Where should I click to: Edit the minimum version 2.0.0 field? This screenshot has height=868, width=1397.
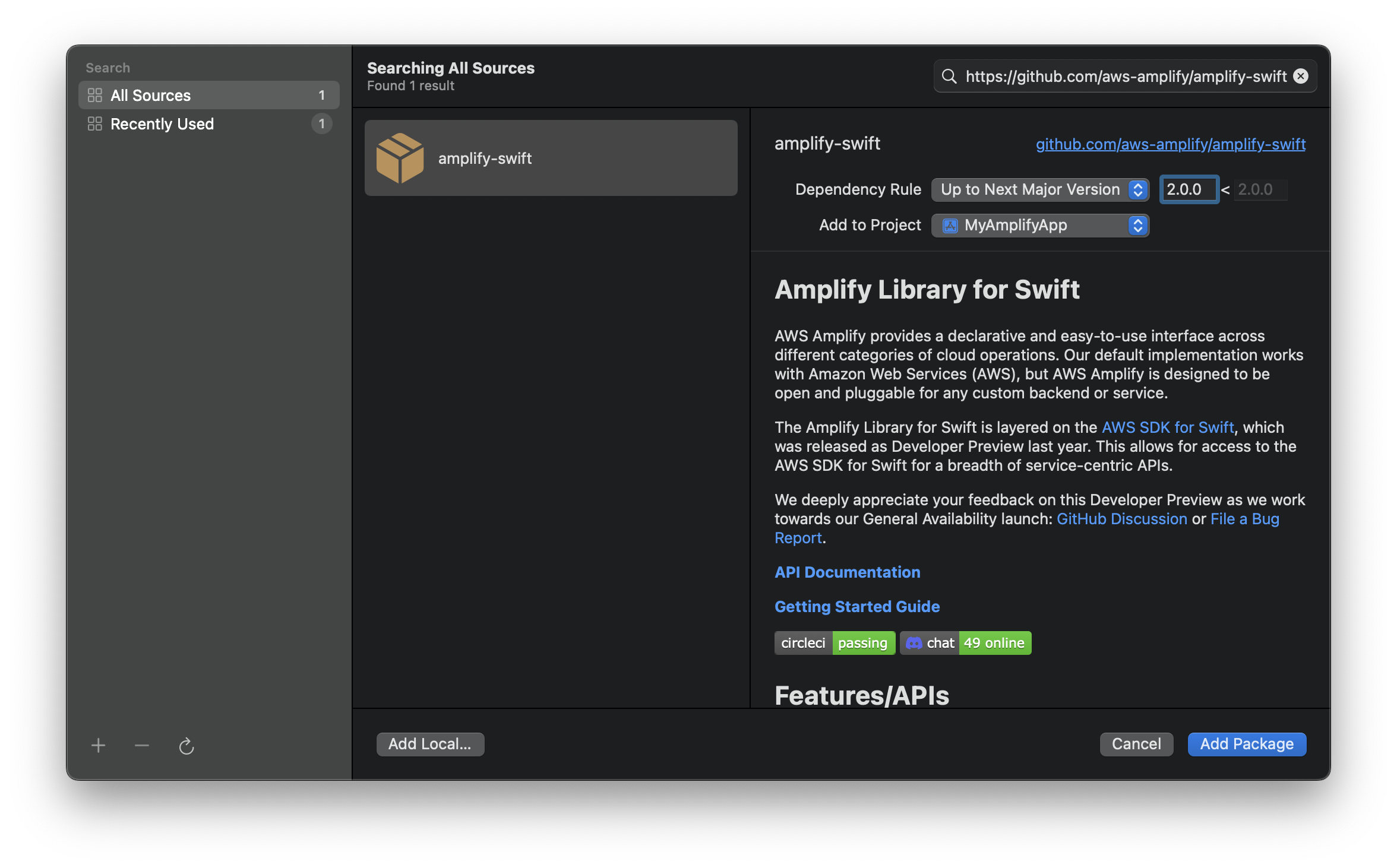(1189, 189)
